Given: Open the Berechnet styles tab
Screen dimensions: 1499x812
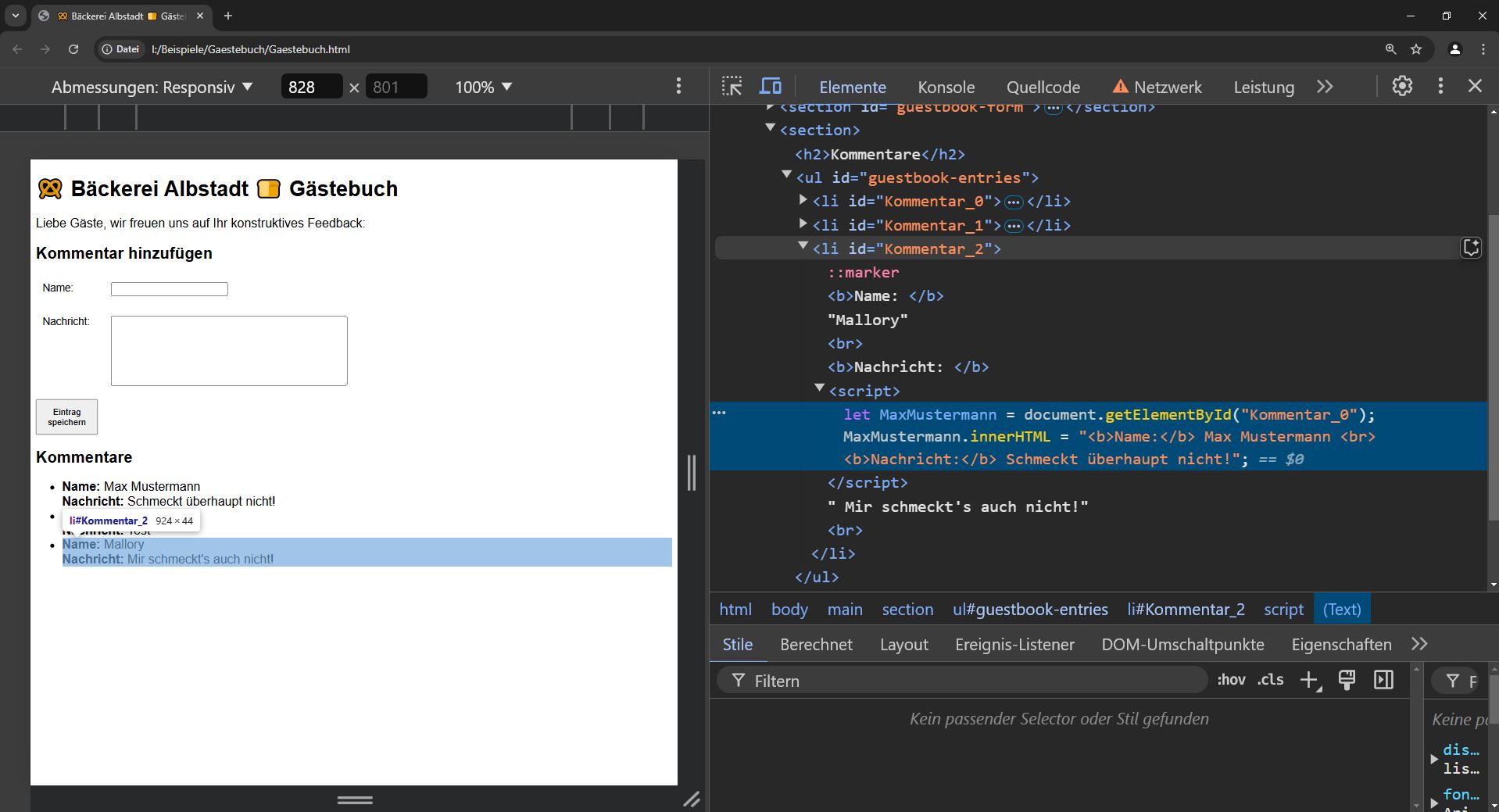Looking at the screenshot, I should [x=816, y=644].
